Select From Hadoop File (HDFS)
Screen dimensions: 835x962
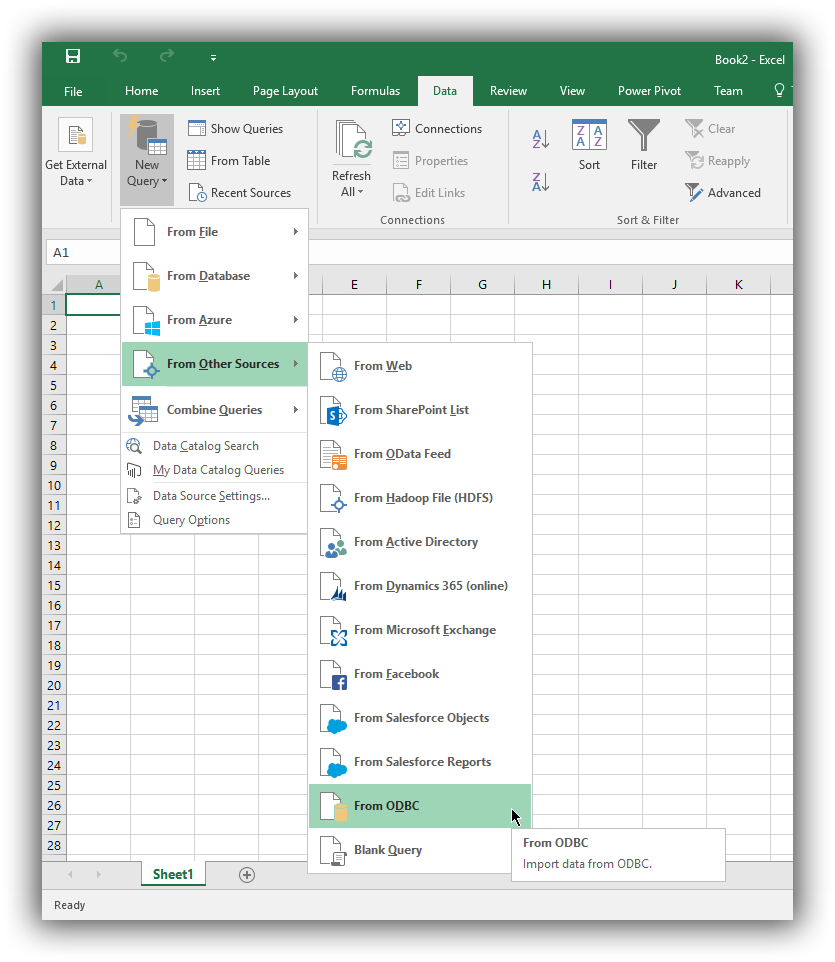pos(420,497)
